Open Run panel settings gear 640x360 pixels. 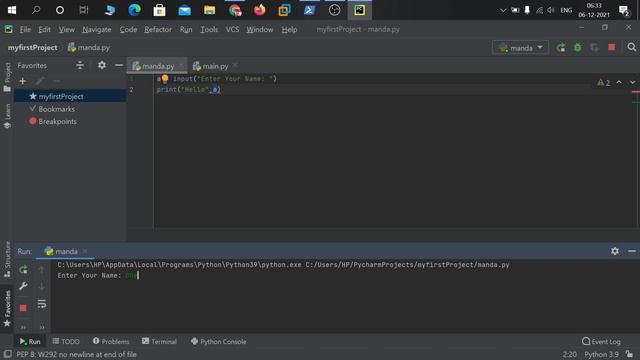(615, 251)
